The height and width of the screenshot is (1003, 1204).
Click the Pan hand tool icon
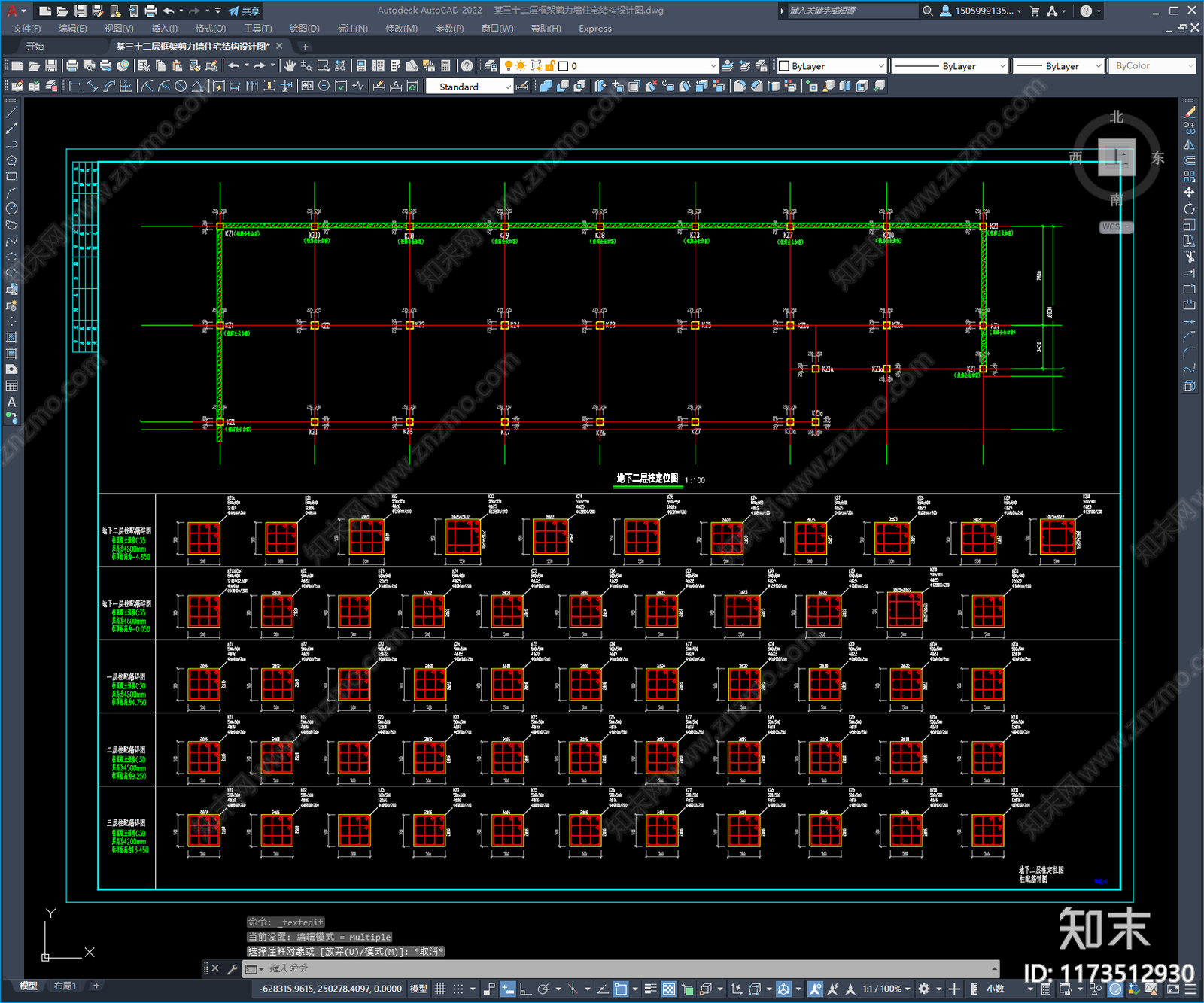290,66
